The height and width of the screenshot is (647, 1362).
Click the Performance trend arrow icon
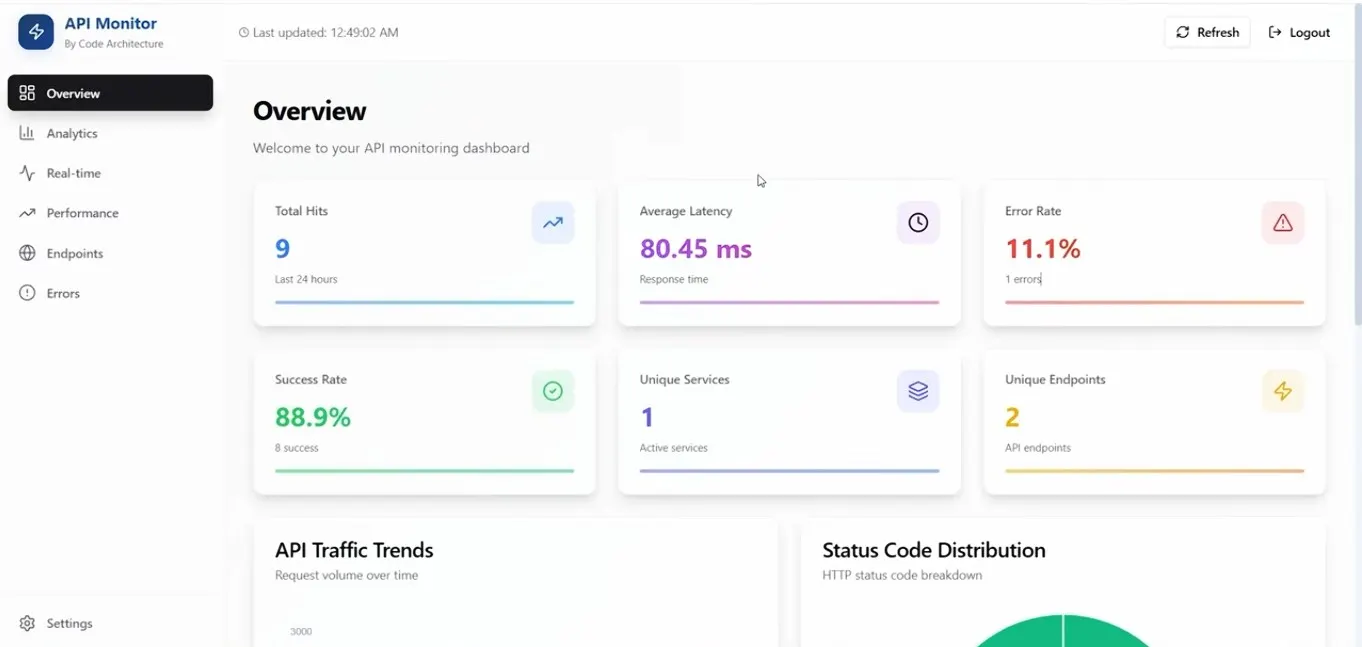[27, 213]
